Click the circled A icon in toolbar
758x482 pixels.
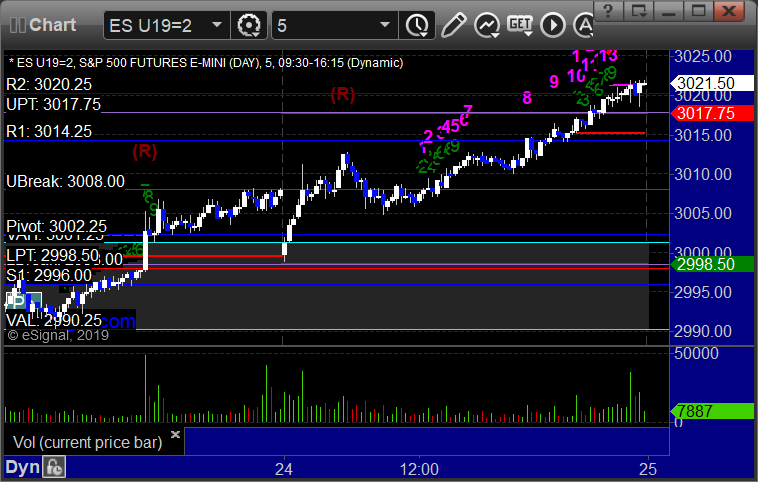[x=583, y=25]
